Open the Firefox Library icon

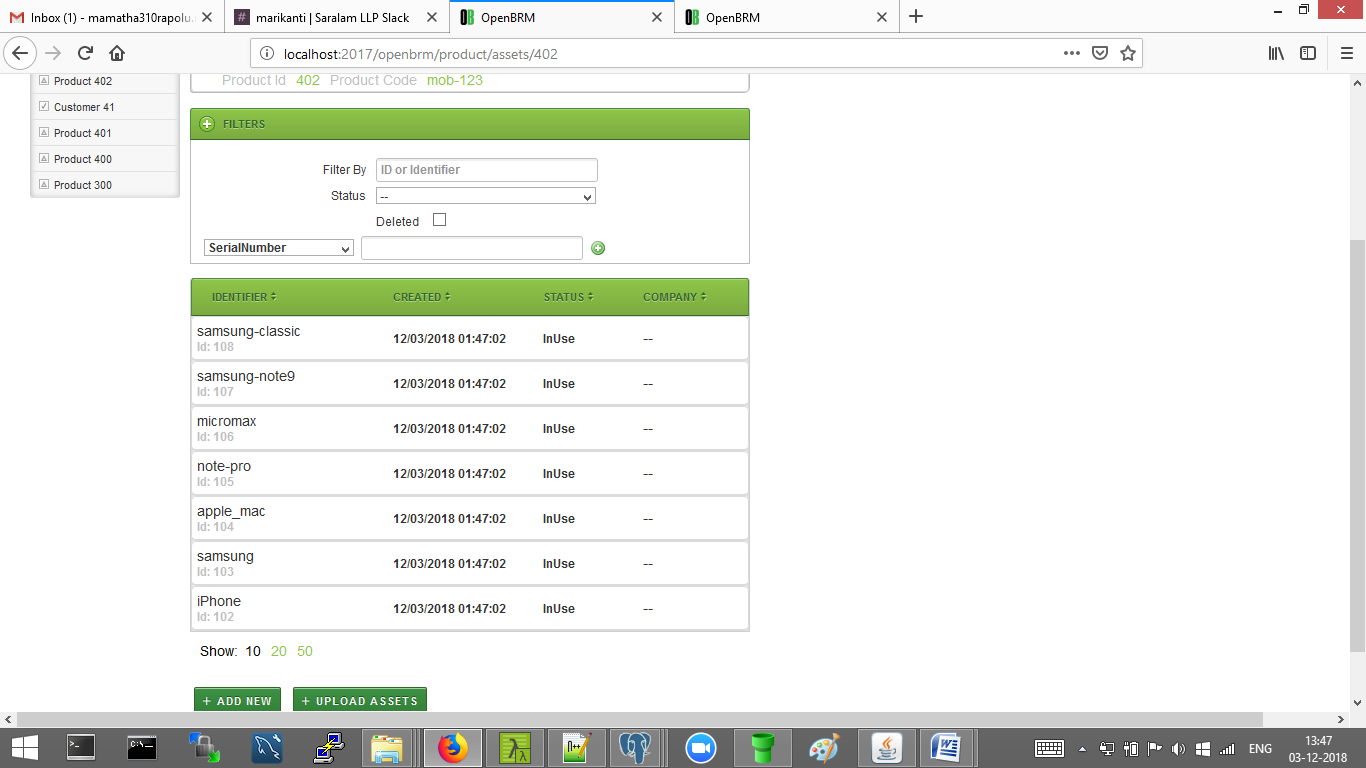[x=1276, y=53]
